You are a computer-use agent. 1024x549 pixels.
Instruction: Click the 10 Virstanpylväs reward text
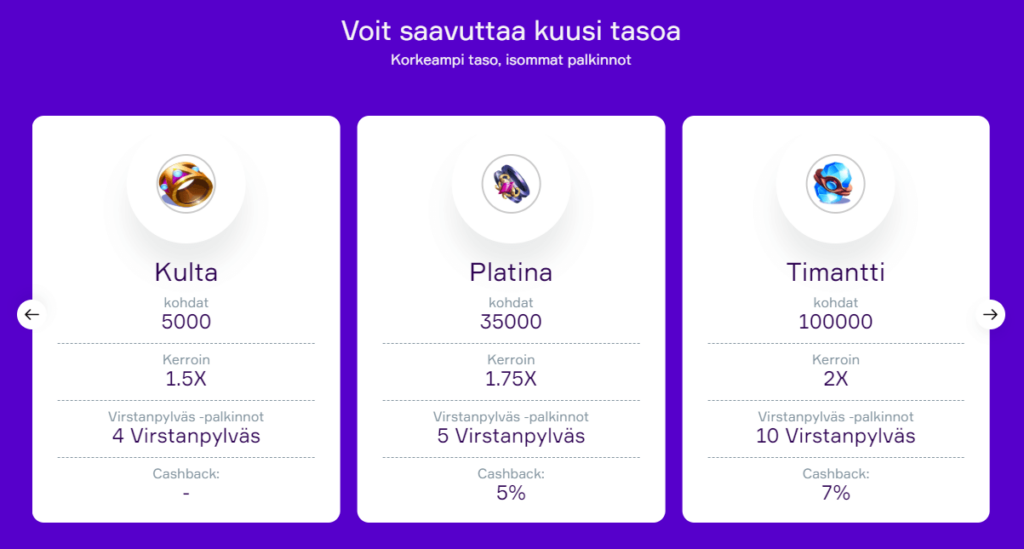tap(835, 436)
